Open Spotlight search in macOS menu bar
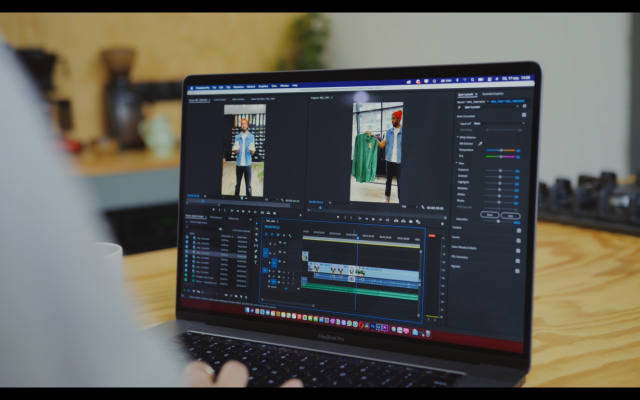Viewport: 640px width, 400px height. click(x=472, y=80)
